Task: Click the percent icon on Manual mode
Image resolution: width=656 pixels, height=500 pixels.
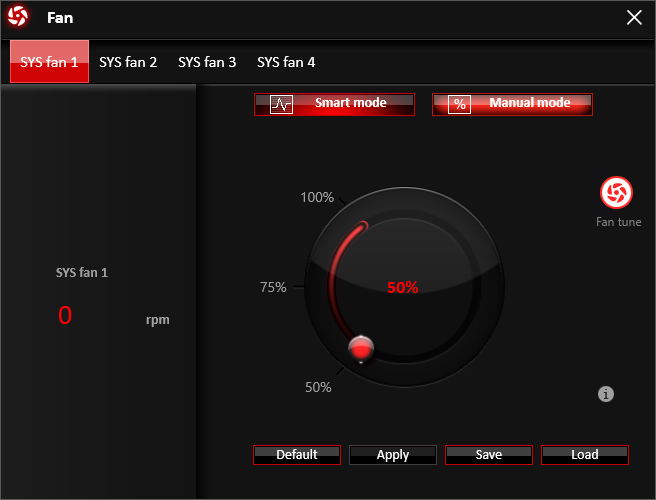Action: (x=459, y=105)
